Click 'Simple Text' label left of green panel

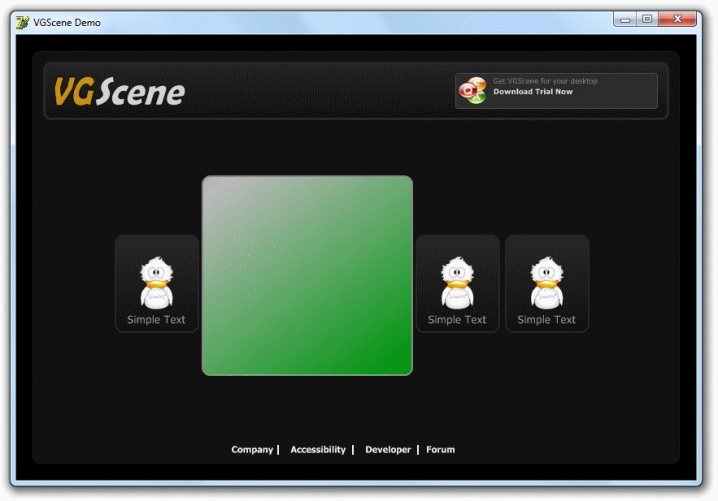(x=156, y=320)
